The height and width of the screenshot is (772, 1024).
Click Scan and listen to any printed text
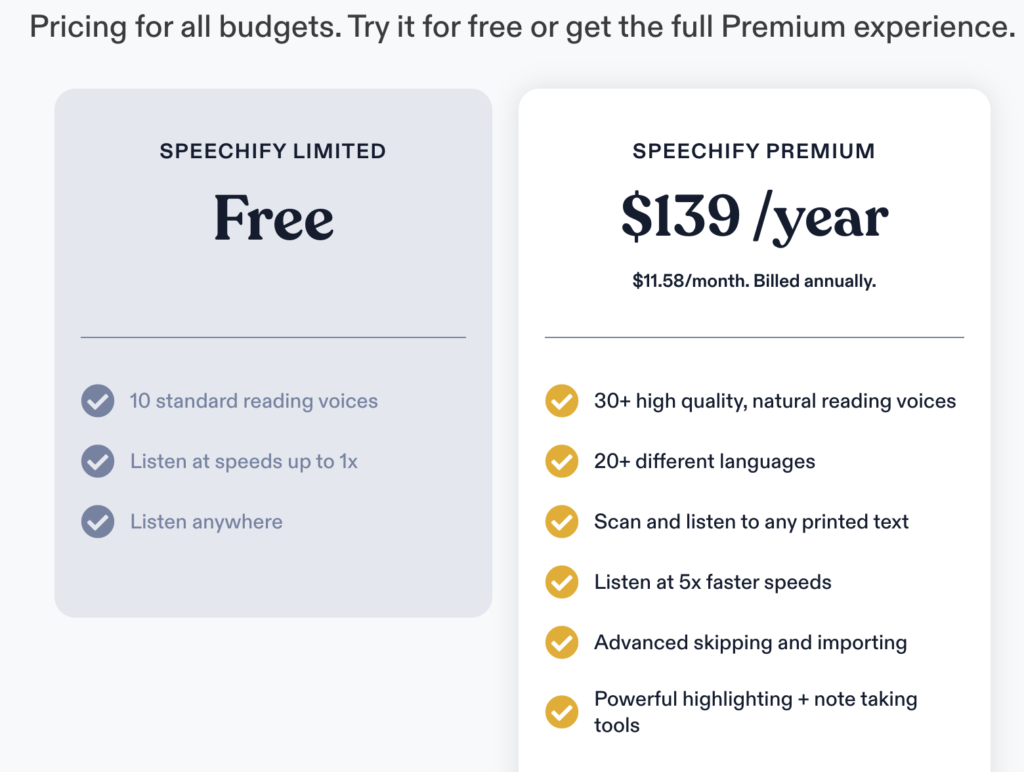751,522
